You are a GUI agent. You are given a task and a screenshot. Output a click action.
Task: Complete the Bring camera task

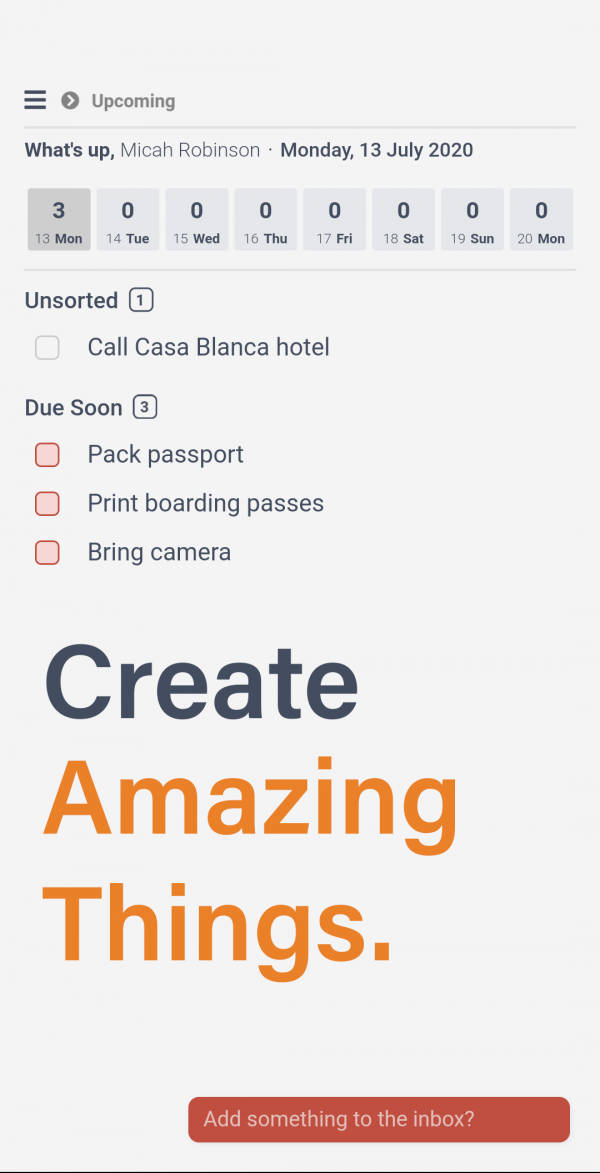click(47, 553)
